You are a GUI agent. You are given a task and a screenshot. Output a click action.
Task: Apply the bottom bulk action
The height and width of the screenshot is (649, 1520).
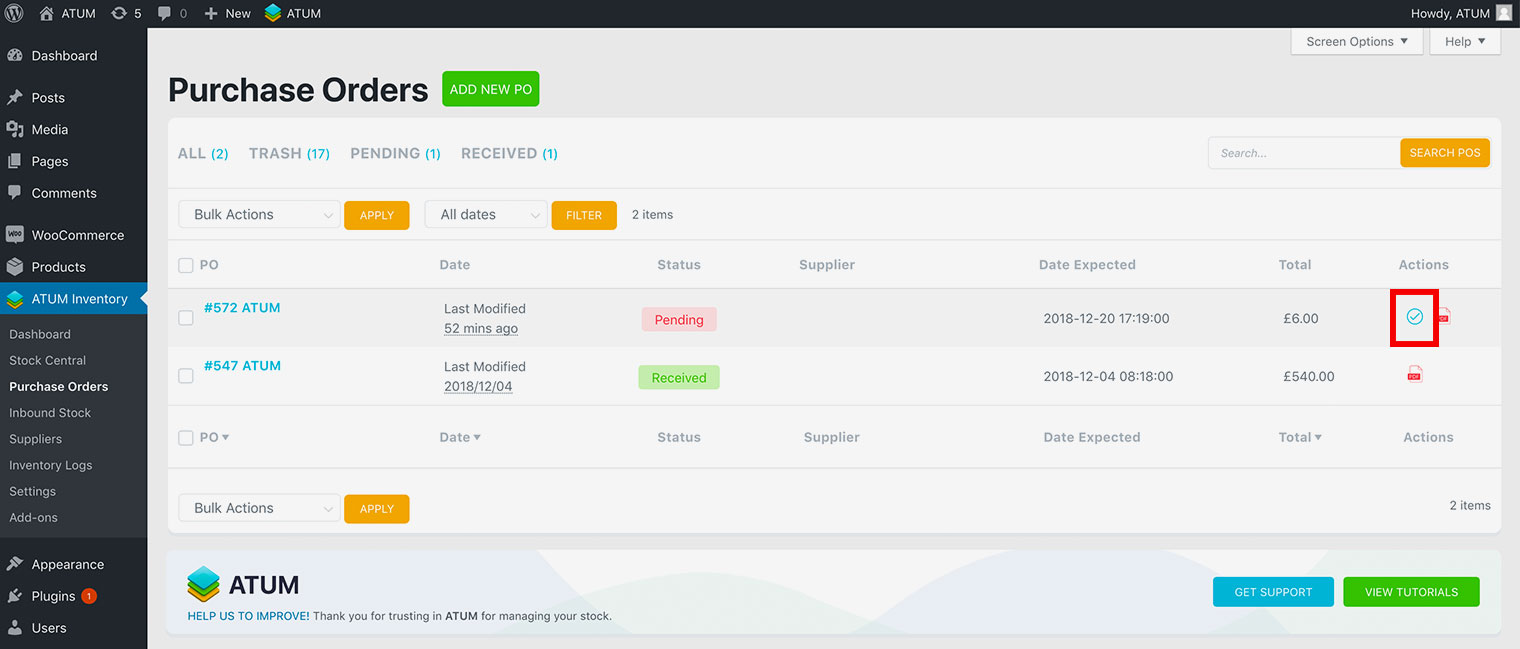[x=377, y=509]
